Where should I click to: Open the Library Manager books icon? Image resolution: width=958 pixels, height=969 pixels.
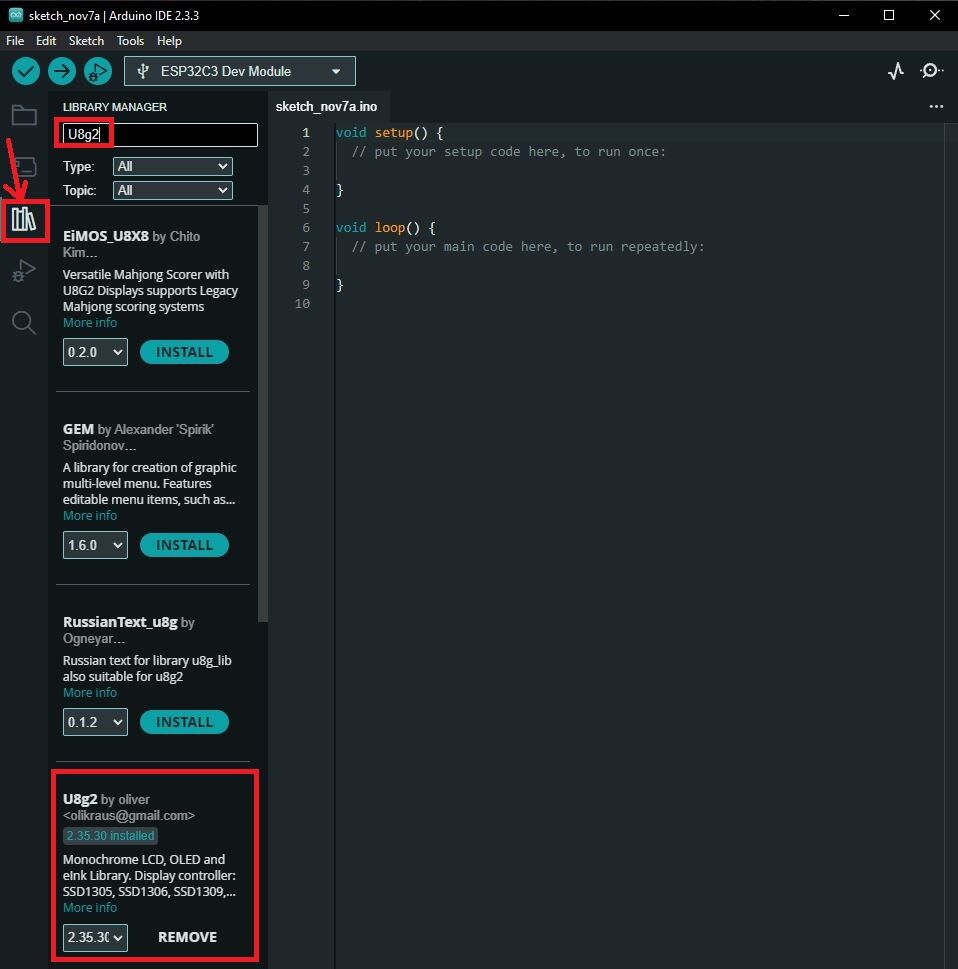pyautogui.click(x=24, y=219)
